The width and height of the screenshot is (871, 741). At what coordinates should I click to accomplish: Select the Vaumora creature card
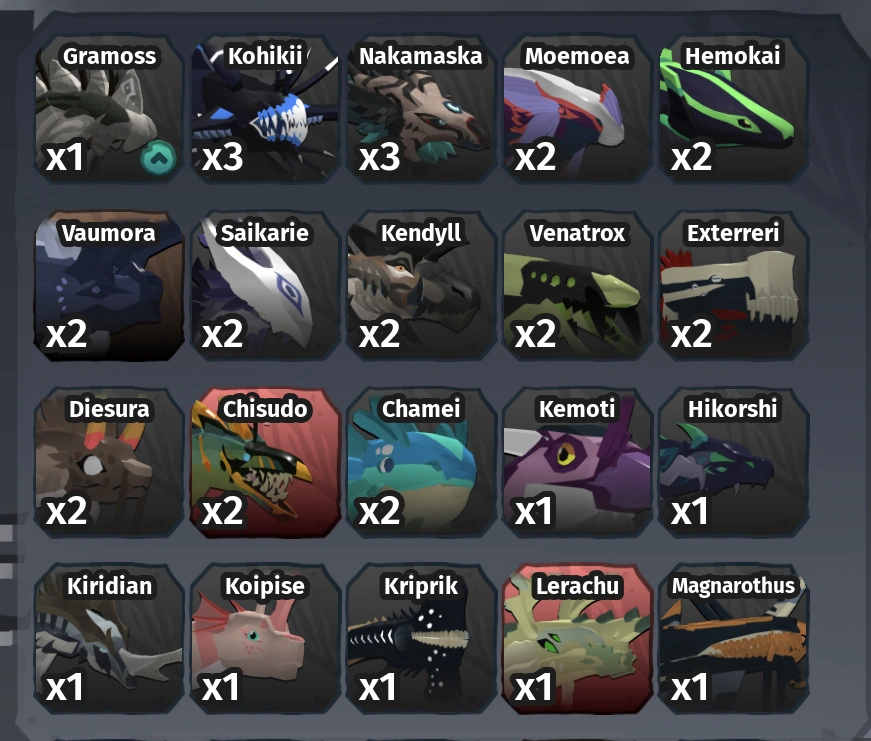click(x=109, y=286)
